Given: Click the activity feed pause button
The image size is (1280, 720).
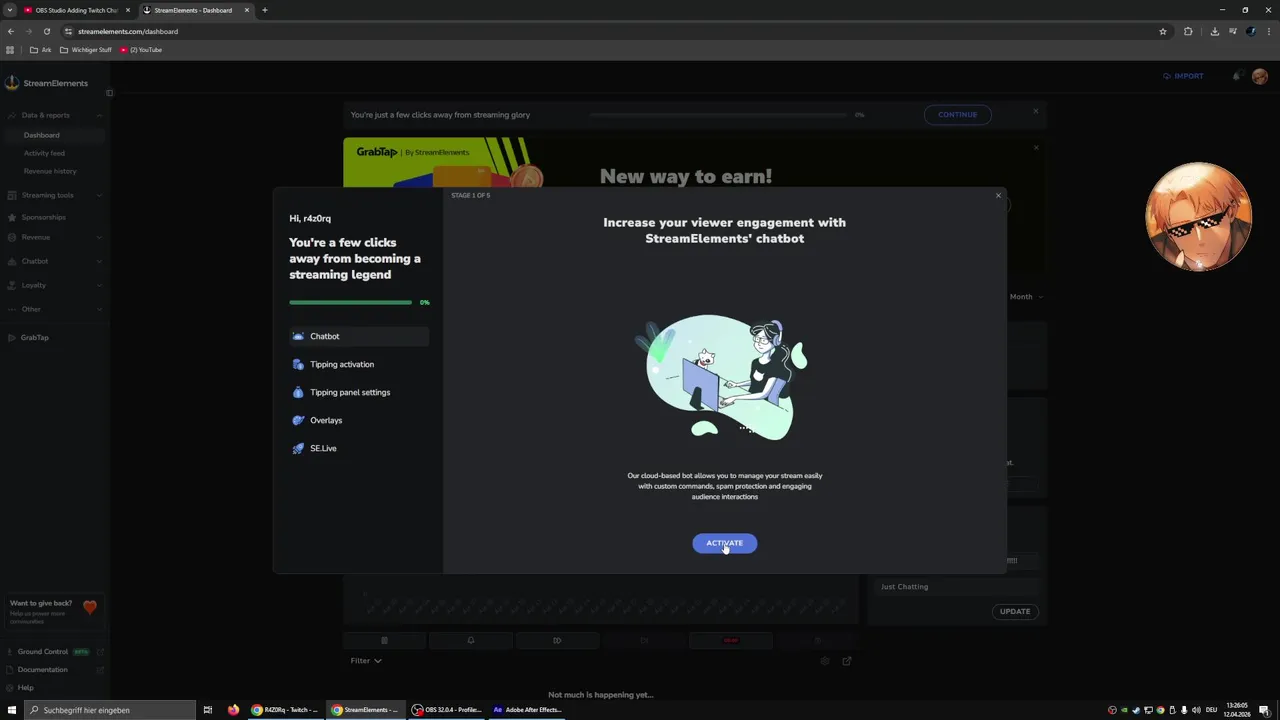Looking at the screenshot, I should click(384, 640).
